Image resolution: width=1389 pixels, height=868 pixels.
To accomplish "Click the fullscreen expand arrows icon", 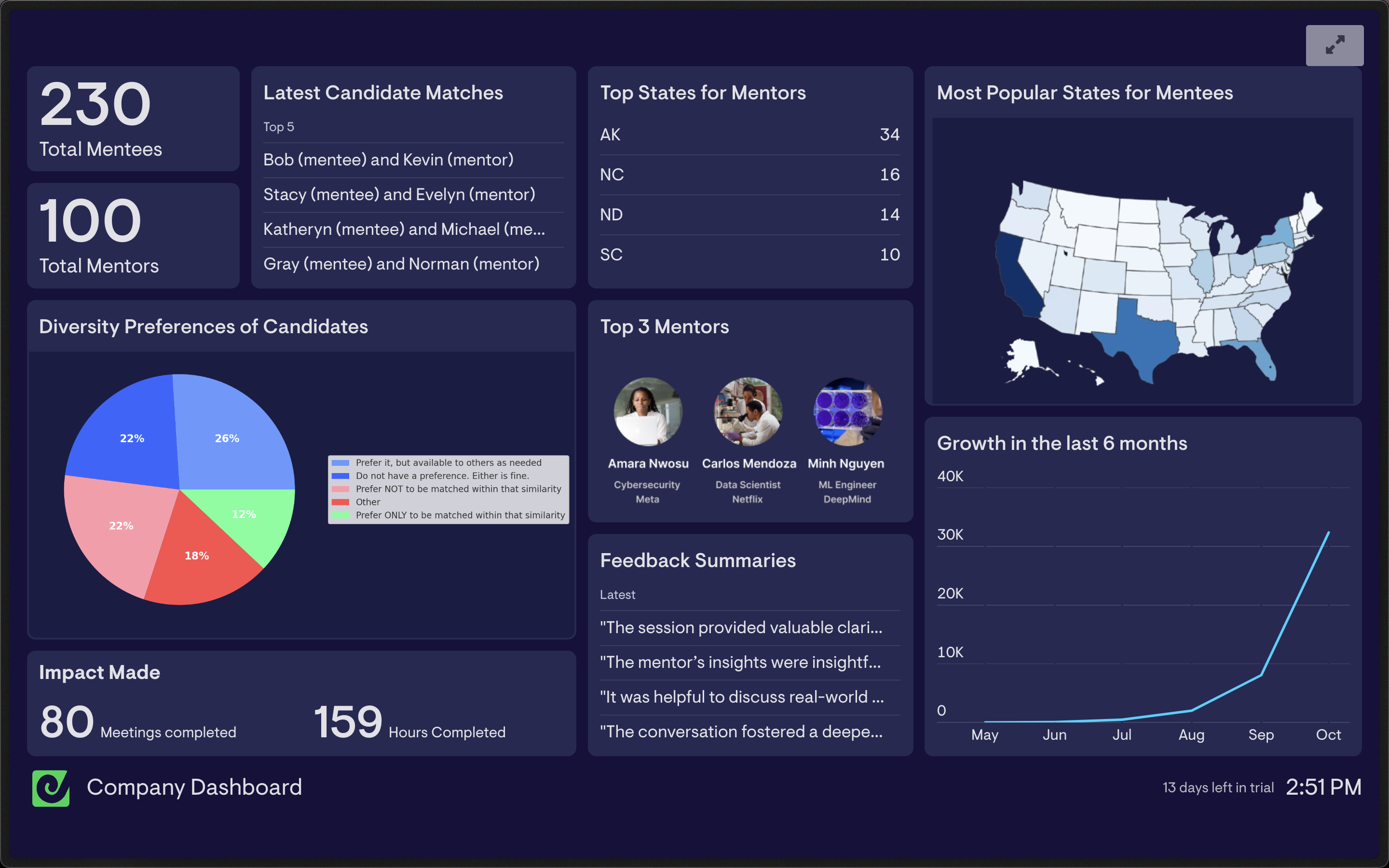I will [x=1335, y=45].
